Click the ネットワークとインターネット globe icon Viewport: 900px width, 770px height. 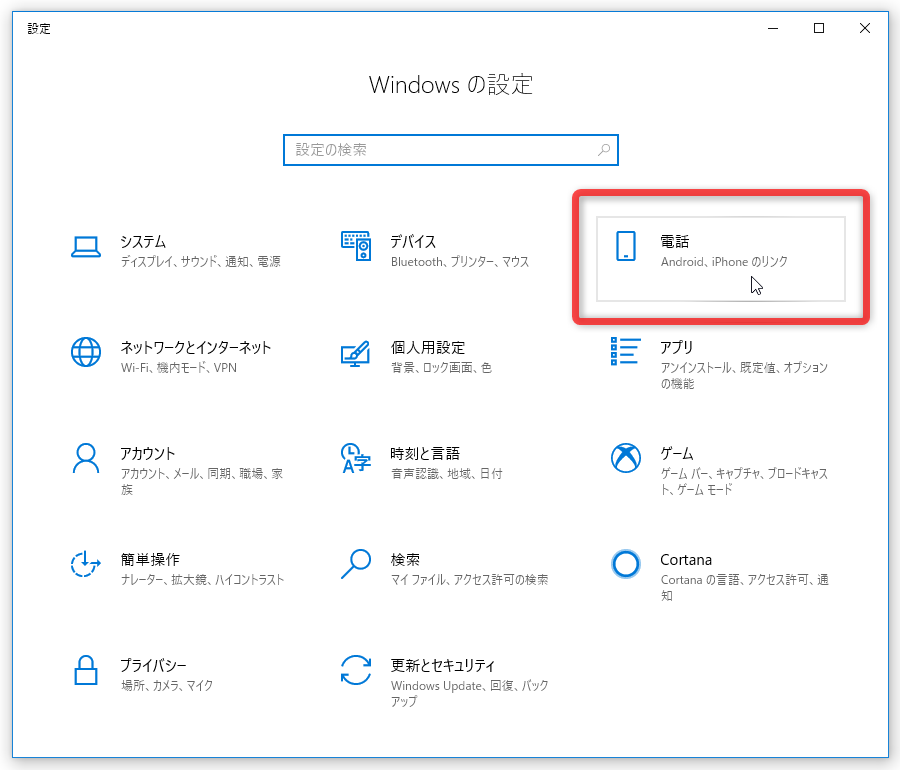pyautogui.click(x=86, y=352)
